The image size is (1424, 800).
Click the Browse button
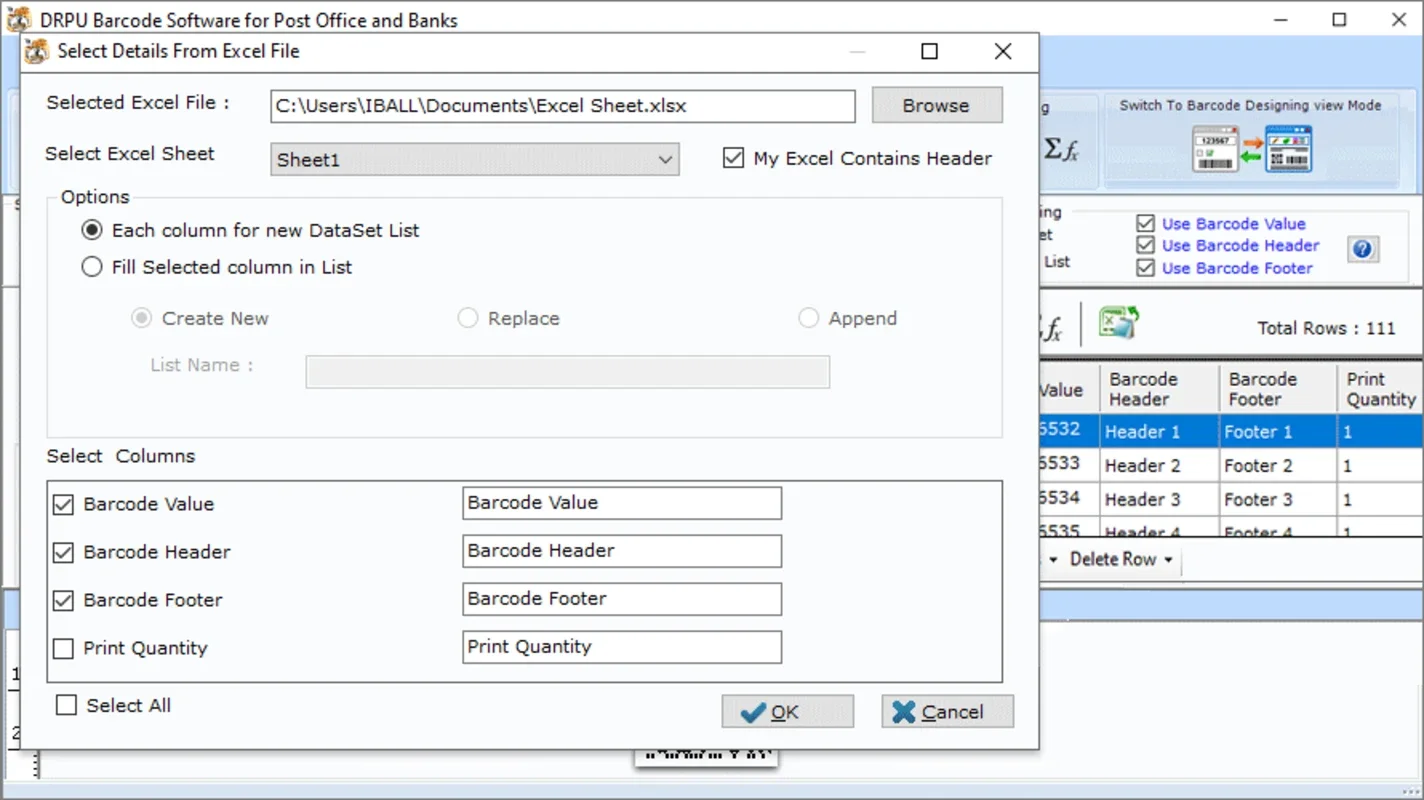tap(937, 105)
